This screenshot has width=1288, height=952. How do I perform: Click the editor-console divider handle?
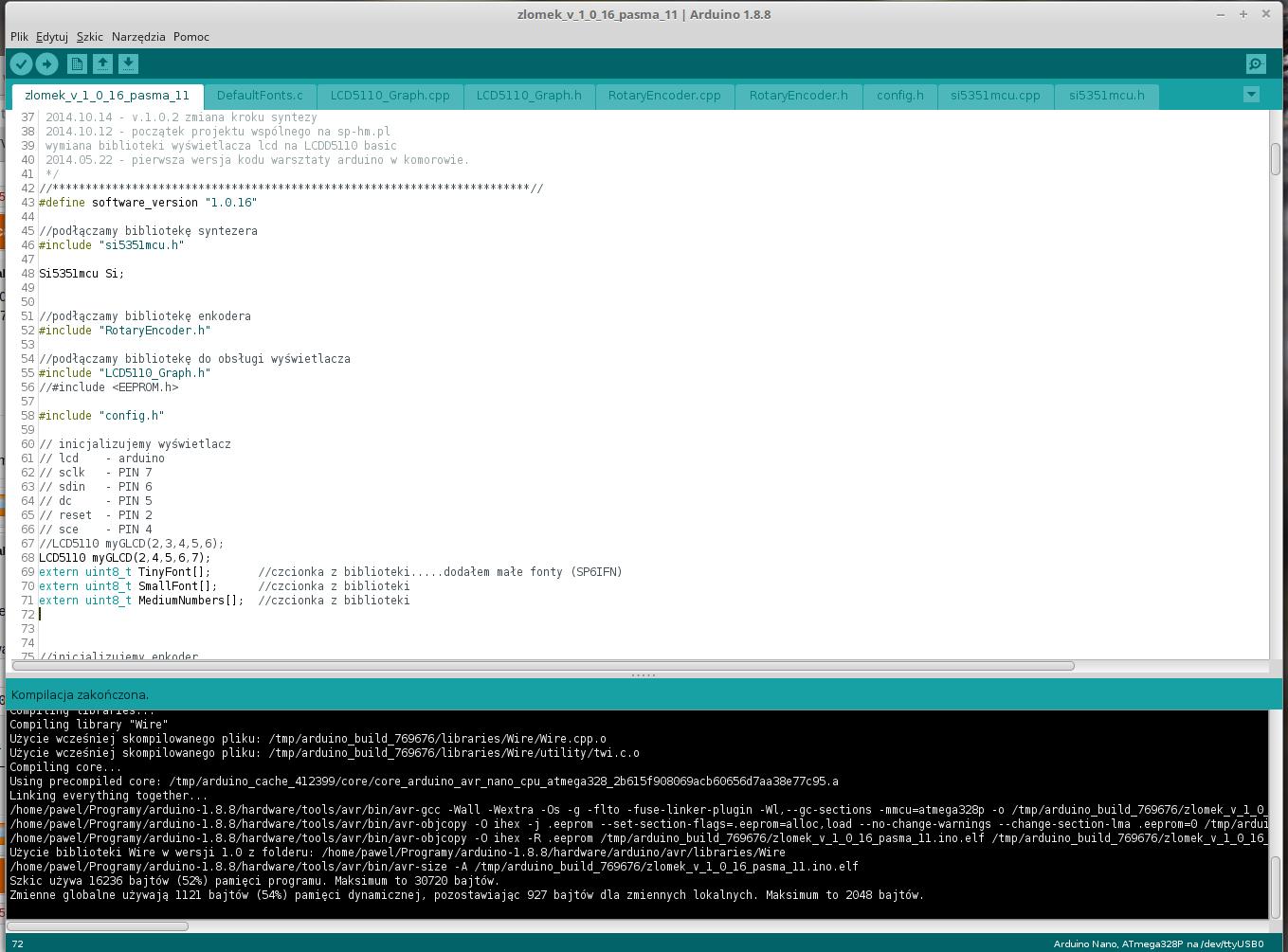pyautogui.click(x=644, y=675)
